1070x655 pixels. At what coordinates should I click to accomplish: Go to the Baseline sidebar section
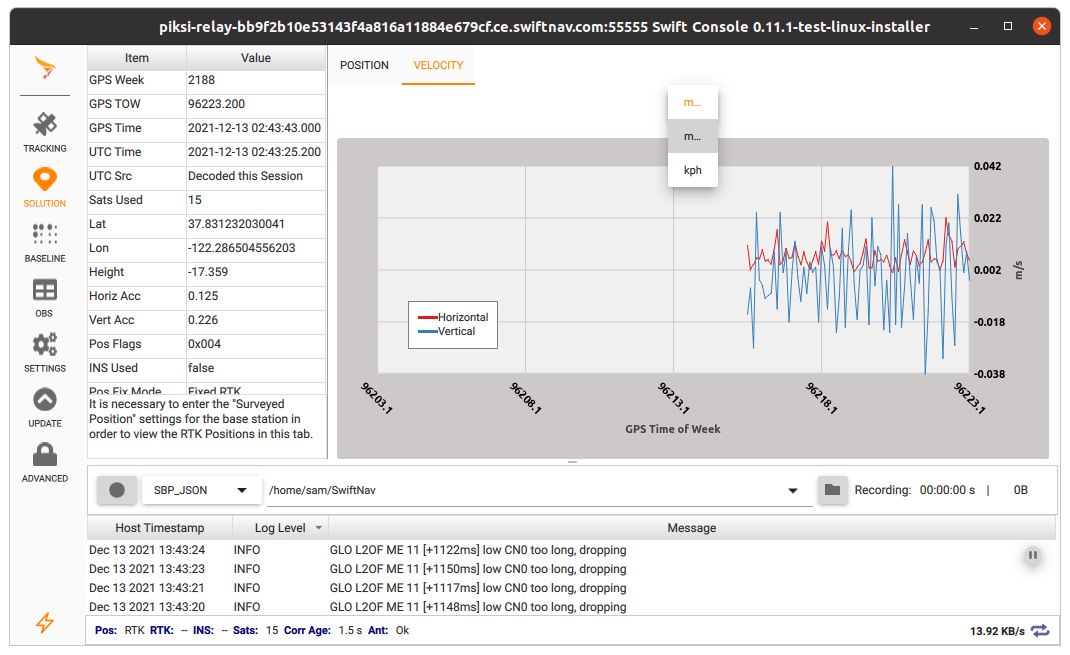45,243
